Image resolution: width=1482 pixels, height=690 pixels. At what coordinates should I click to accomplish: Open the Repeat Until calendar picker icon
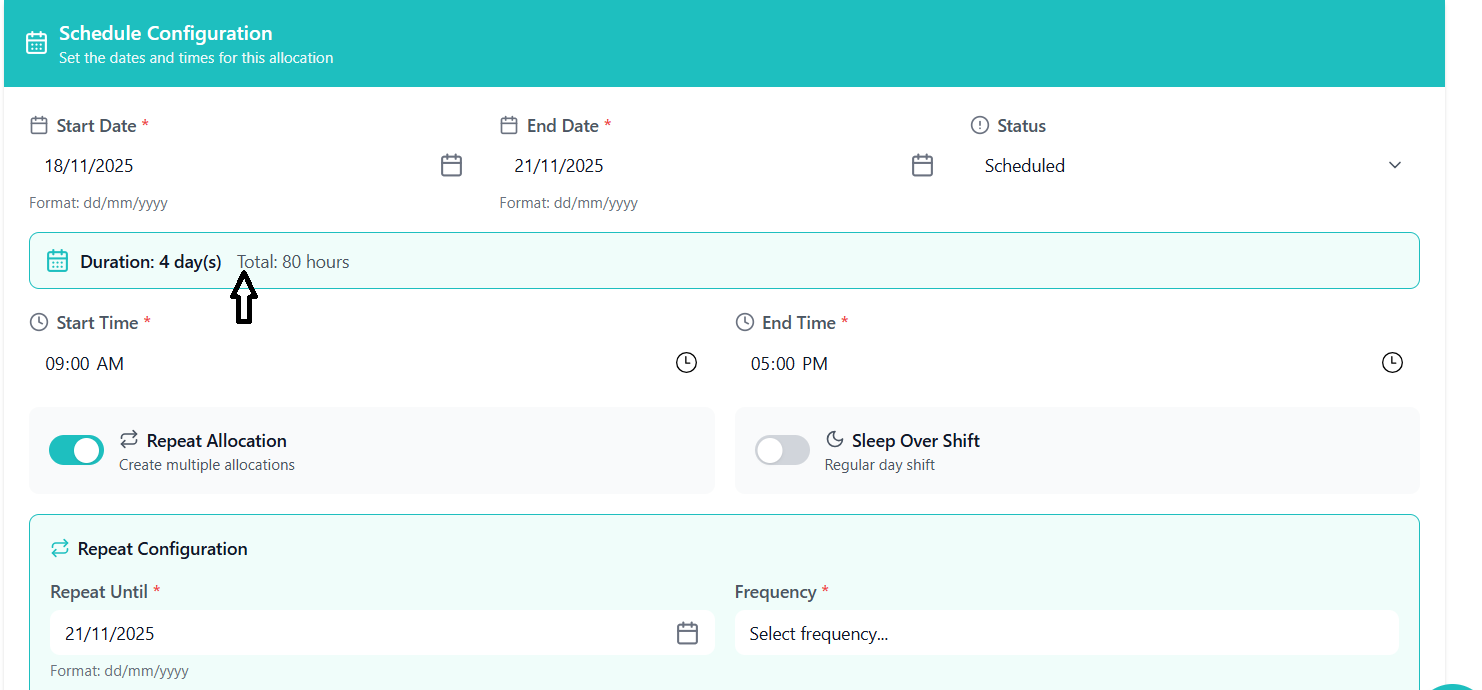[x=687, y=633]
